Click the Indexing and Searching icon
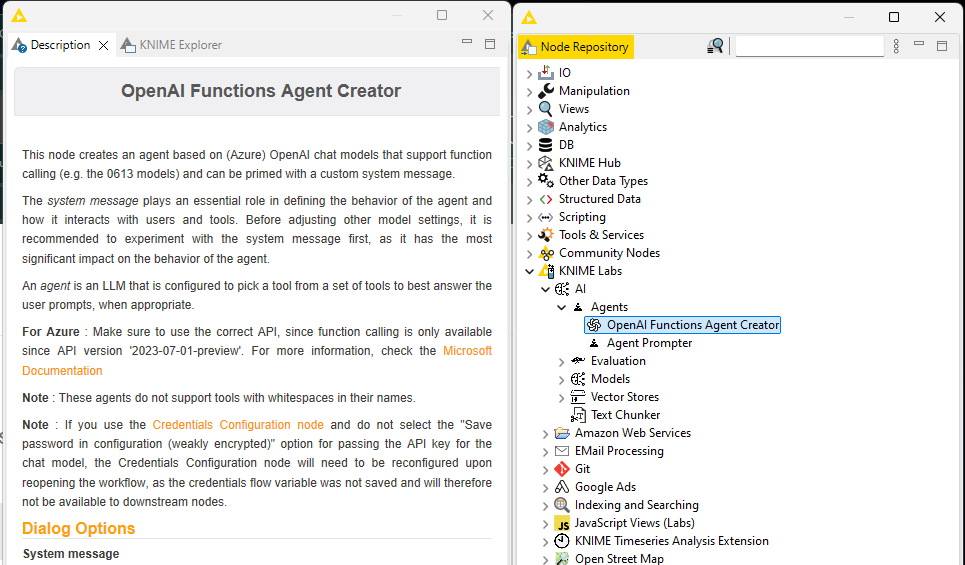Image resolution: width=965 pixels, height=565 pixels. point(562,505)
